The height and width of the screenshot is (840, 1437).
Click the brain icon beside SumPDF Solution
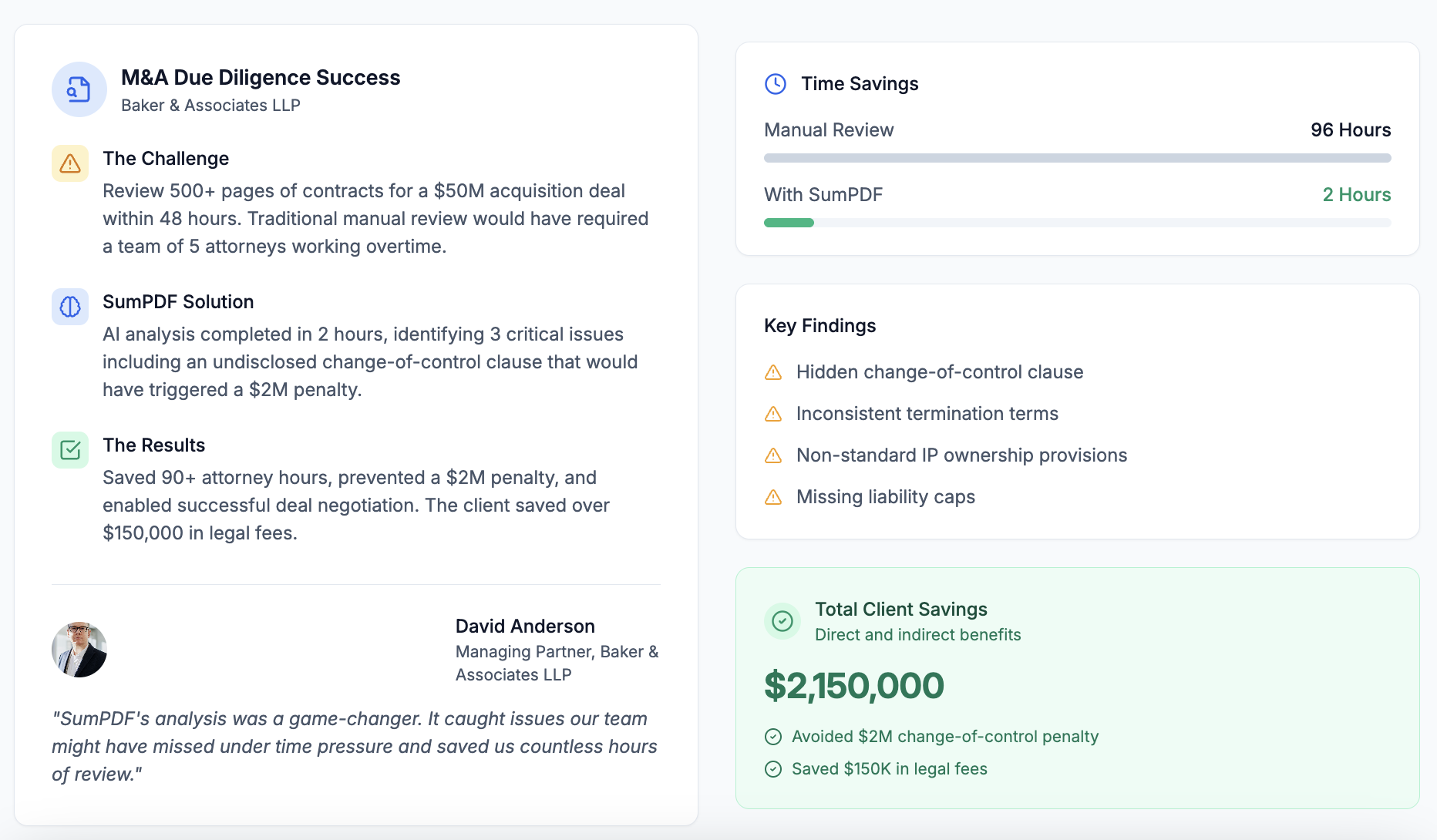pos(70,307)
